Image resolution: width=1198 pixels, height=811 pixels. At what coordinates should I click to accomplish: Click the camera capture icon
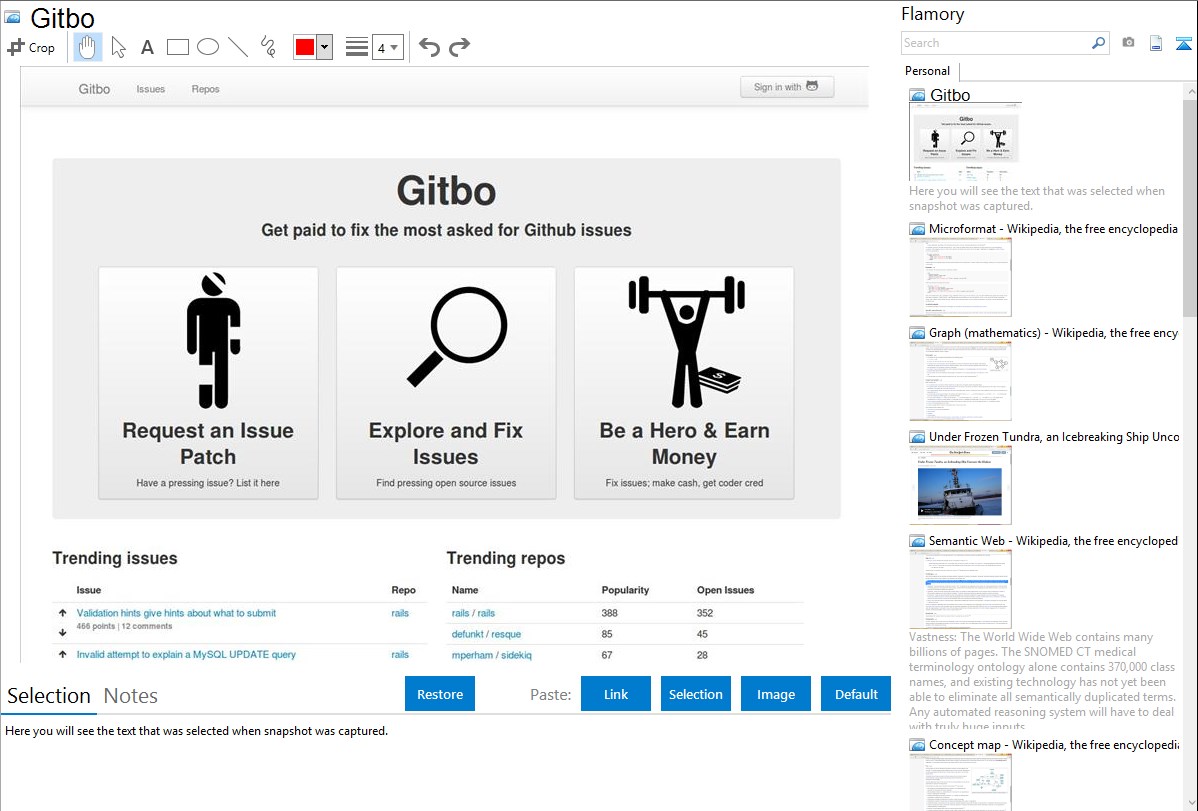1128,43
